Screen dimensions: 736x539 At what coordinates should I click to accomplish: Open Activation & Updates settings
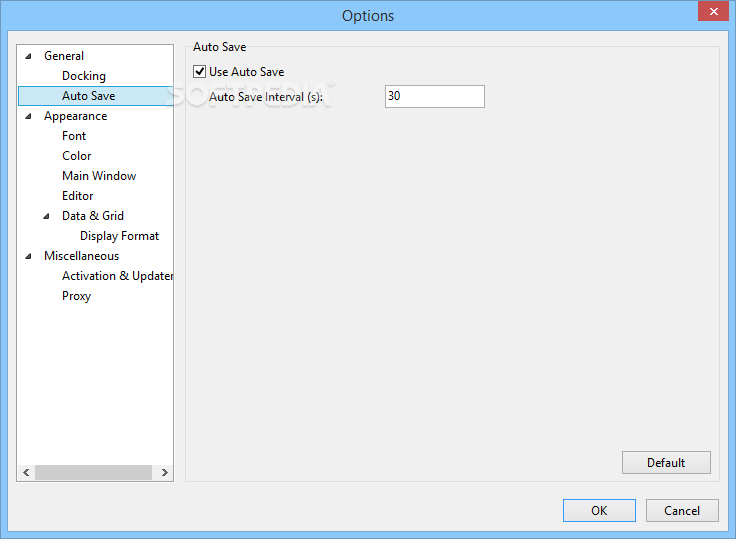[x=117, y=276]
